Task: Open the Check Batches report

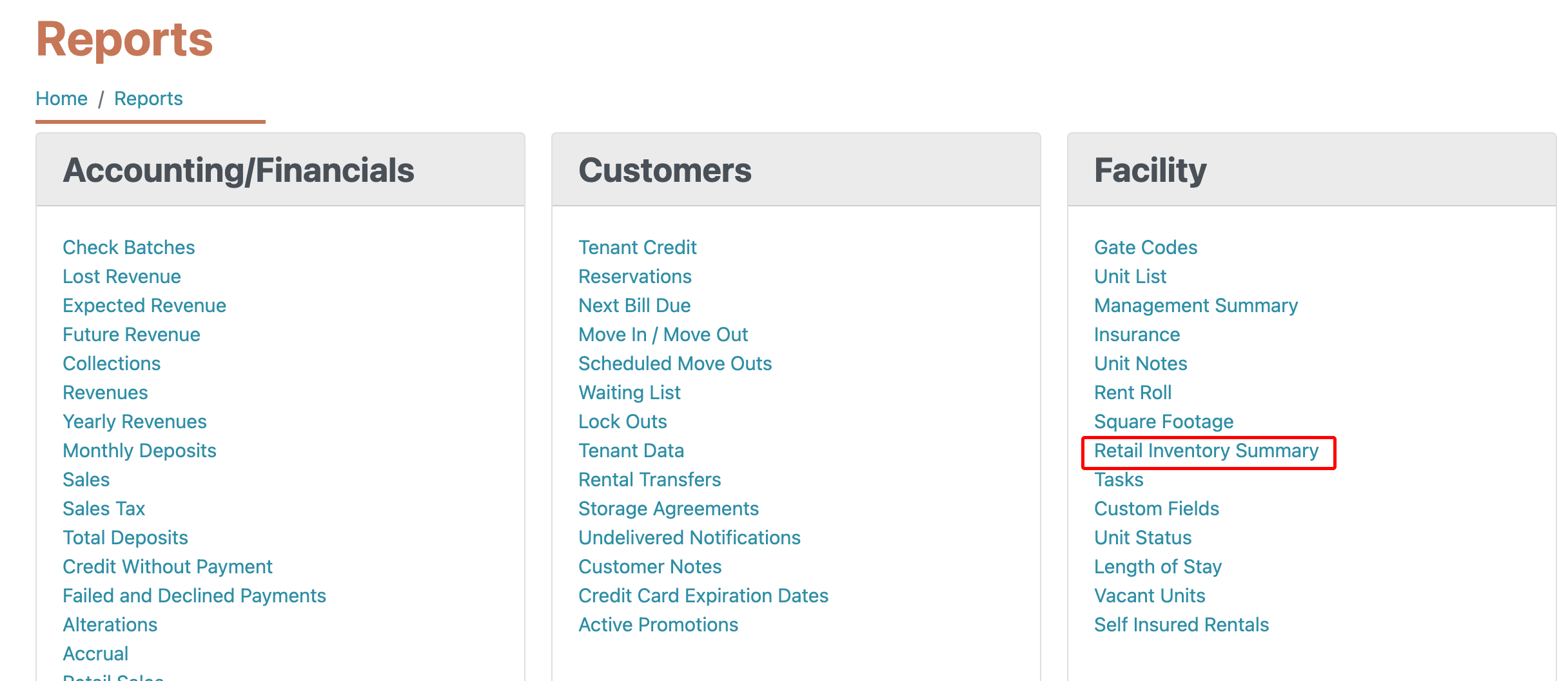Action: pyautogui.click(x=128, y=248)
